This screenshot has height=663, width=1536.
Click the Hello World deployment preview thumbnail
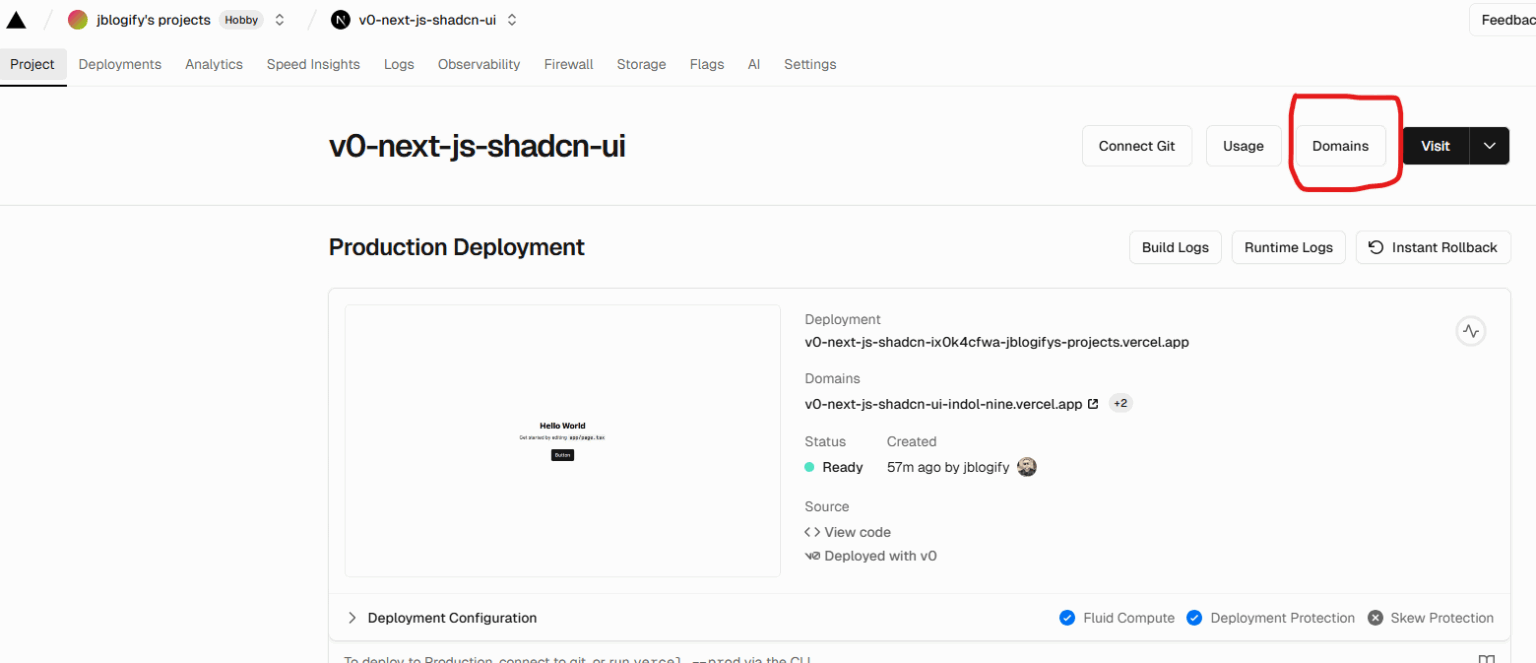point(562,440)
